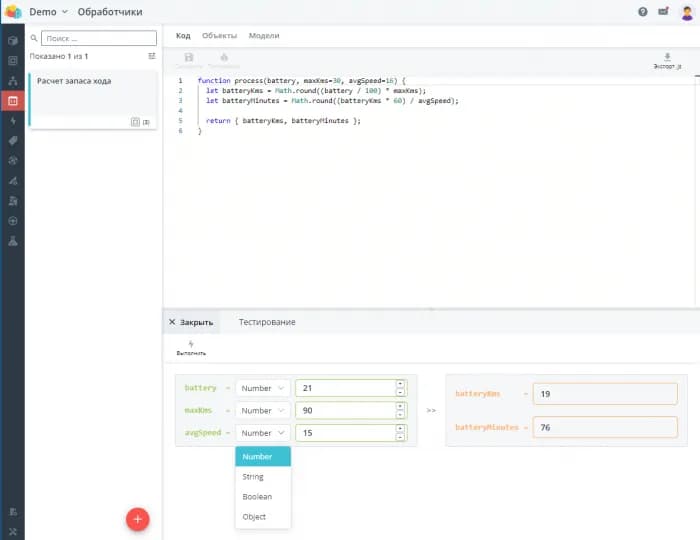Image resolution: width=700 pixels, height=540 pixels.
Task: Click the notifications icon in header
Action: [664, 12]
